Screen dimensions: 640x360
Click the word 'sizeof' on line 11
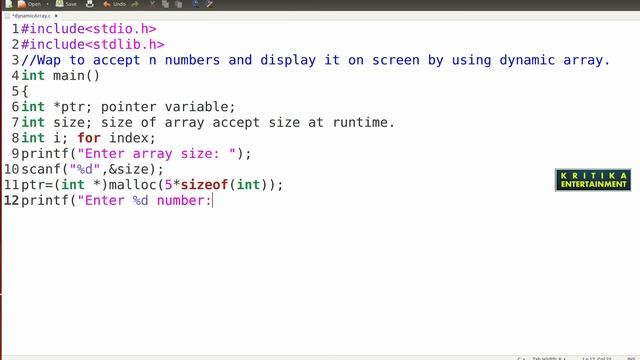[204, 184]
